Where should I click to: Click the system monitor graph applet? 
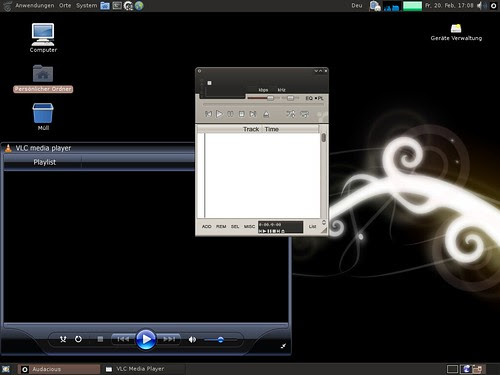392,6
